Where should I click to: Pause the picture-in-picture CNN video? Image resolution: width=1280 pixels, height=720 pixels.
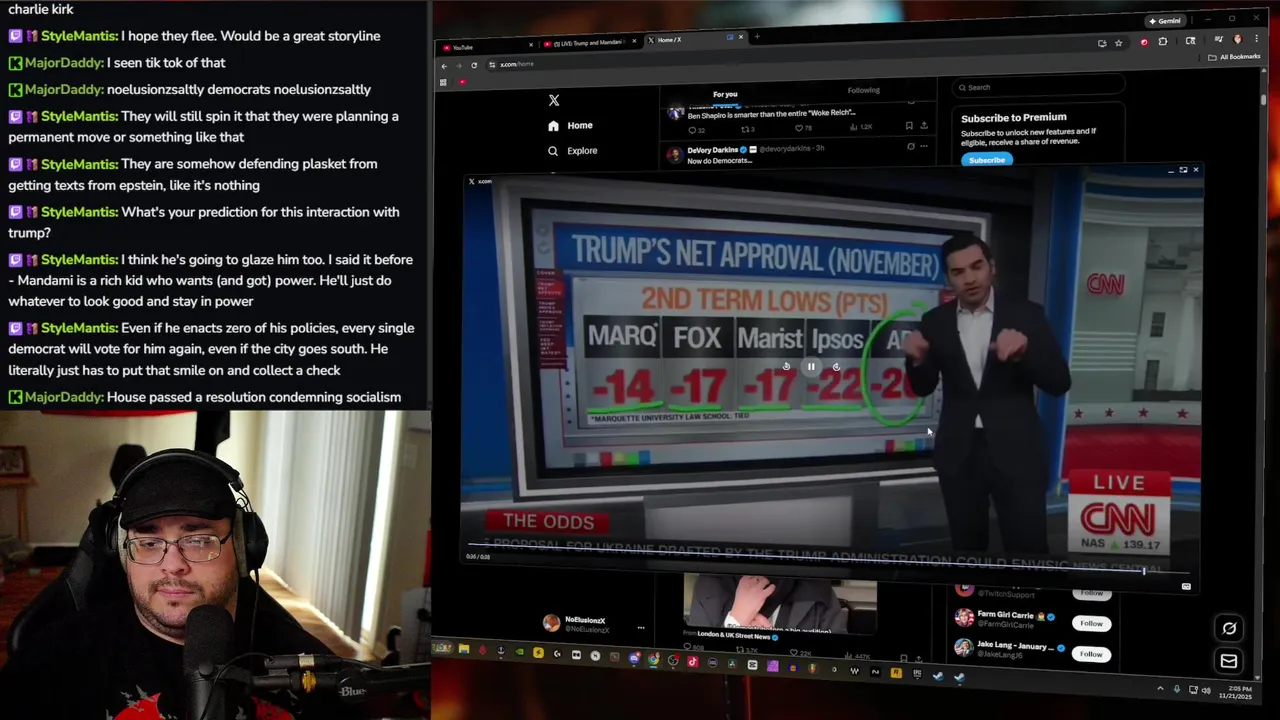(811, 367)
